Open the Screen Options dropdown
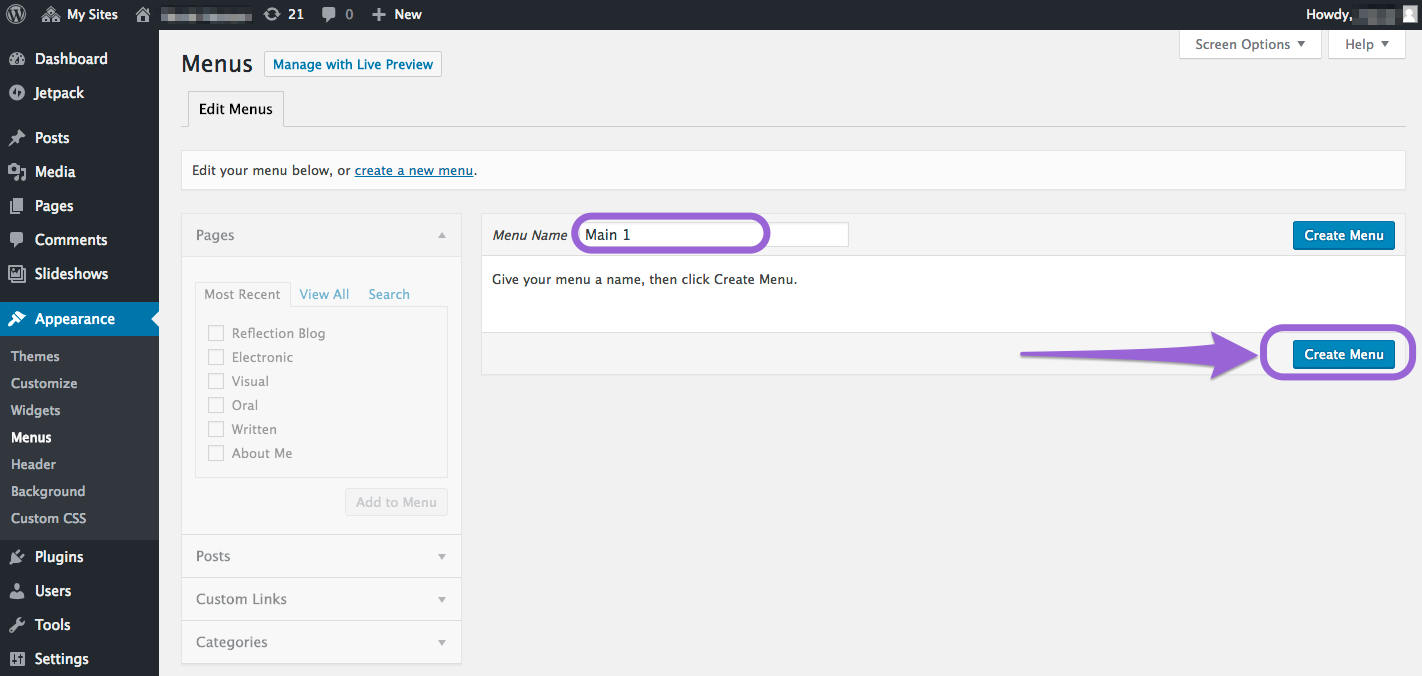The height and width of the screenshot is (676, 1422). [1250, 44]
